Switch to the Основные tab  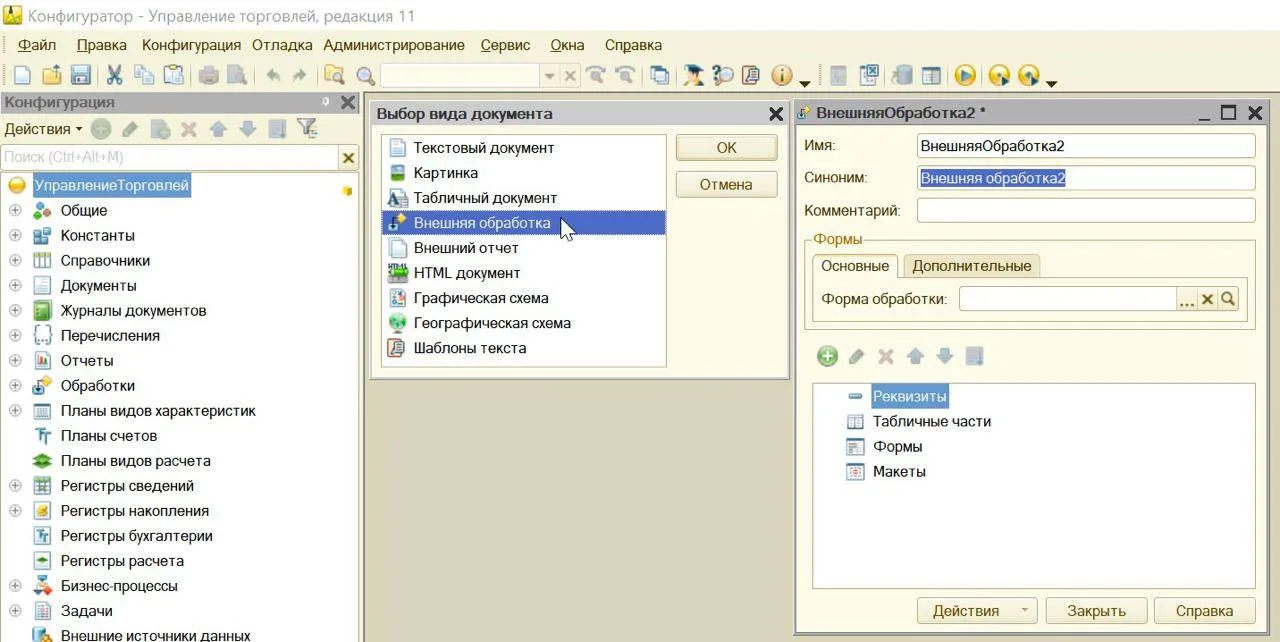point(855,266)
